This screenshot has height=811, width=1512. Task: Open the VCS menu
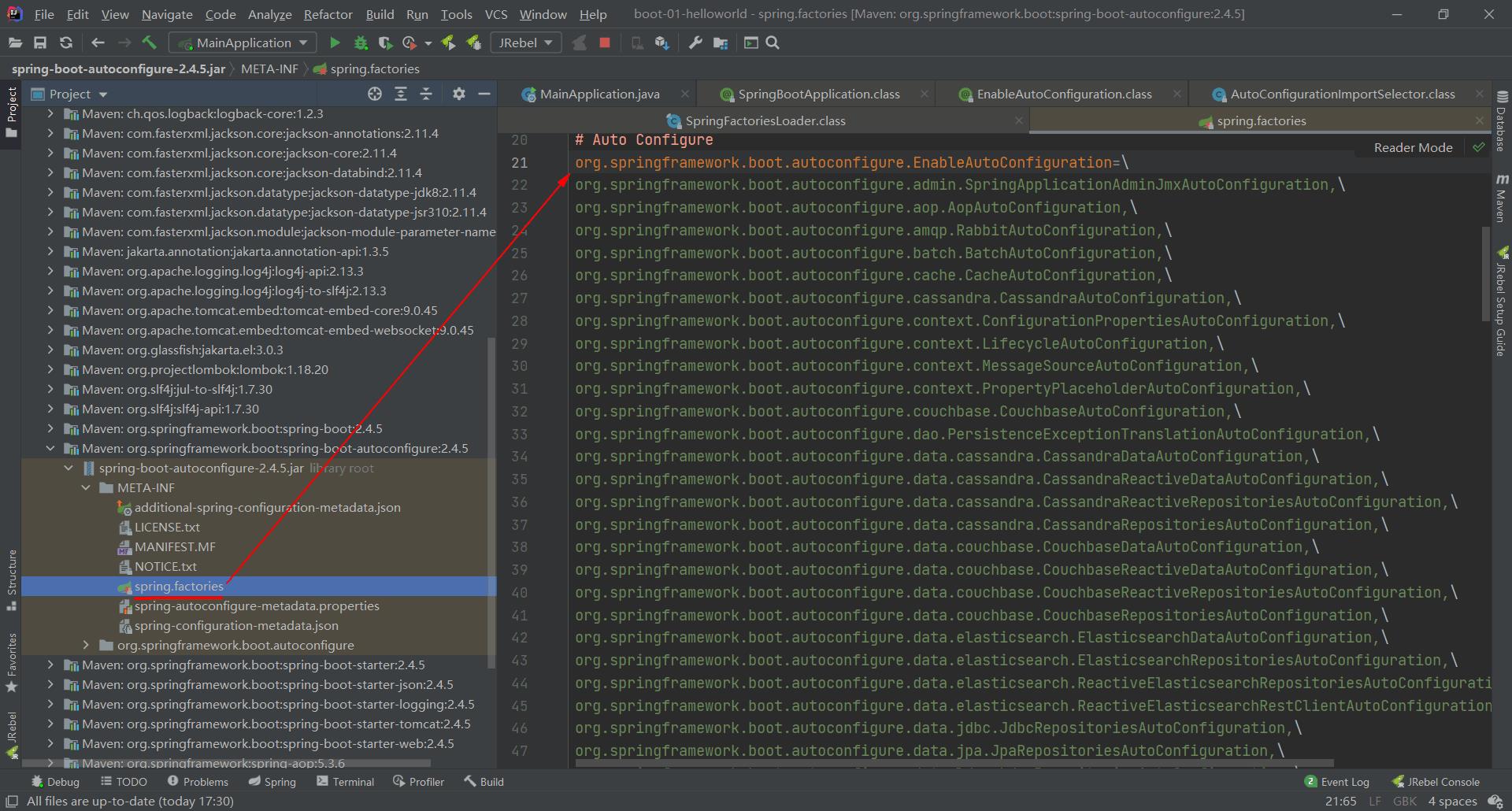pyautogui.click(x=496, y=14)
